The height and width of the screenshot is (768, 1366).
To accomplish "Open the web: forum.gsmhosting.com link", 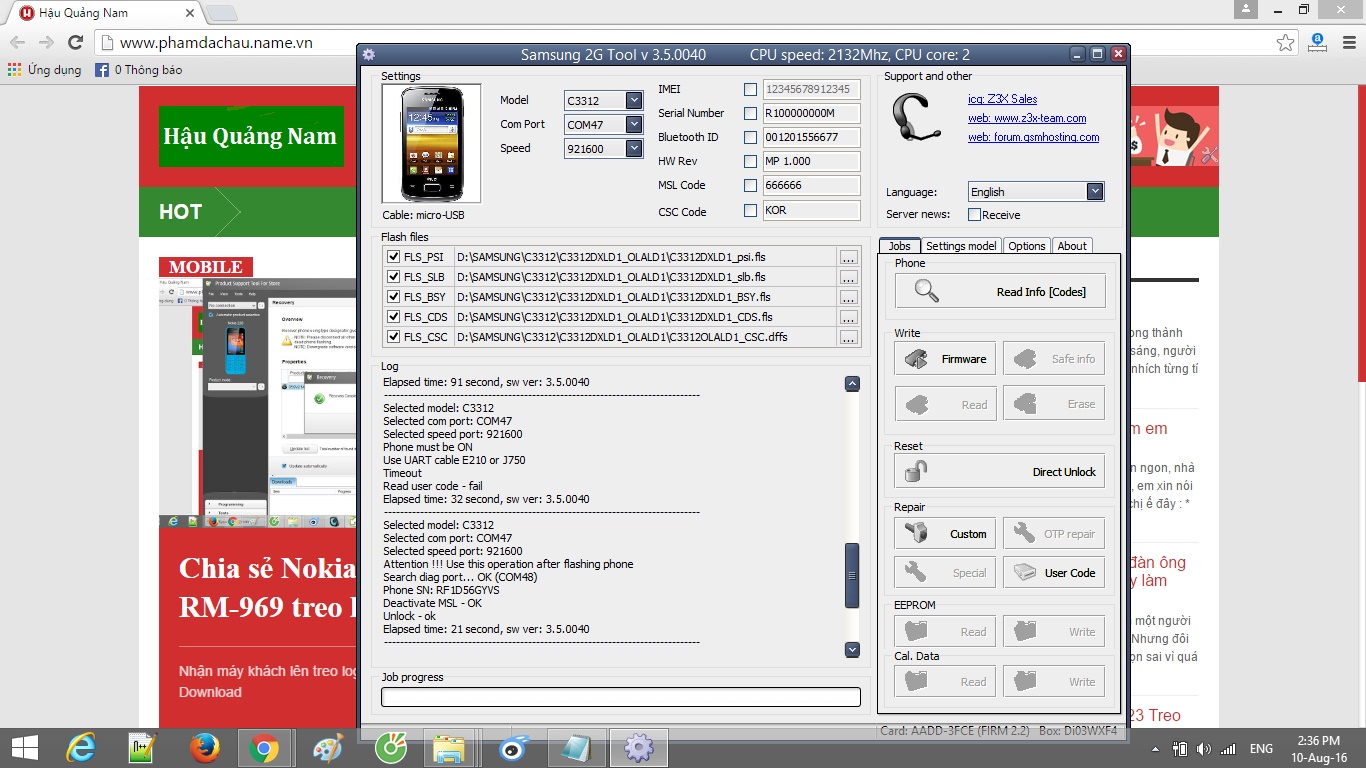I will (x=1033, y=137).
